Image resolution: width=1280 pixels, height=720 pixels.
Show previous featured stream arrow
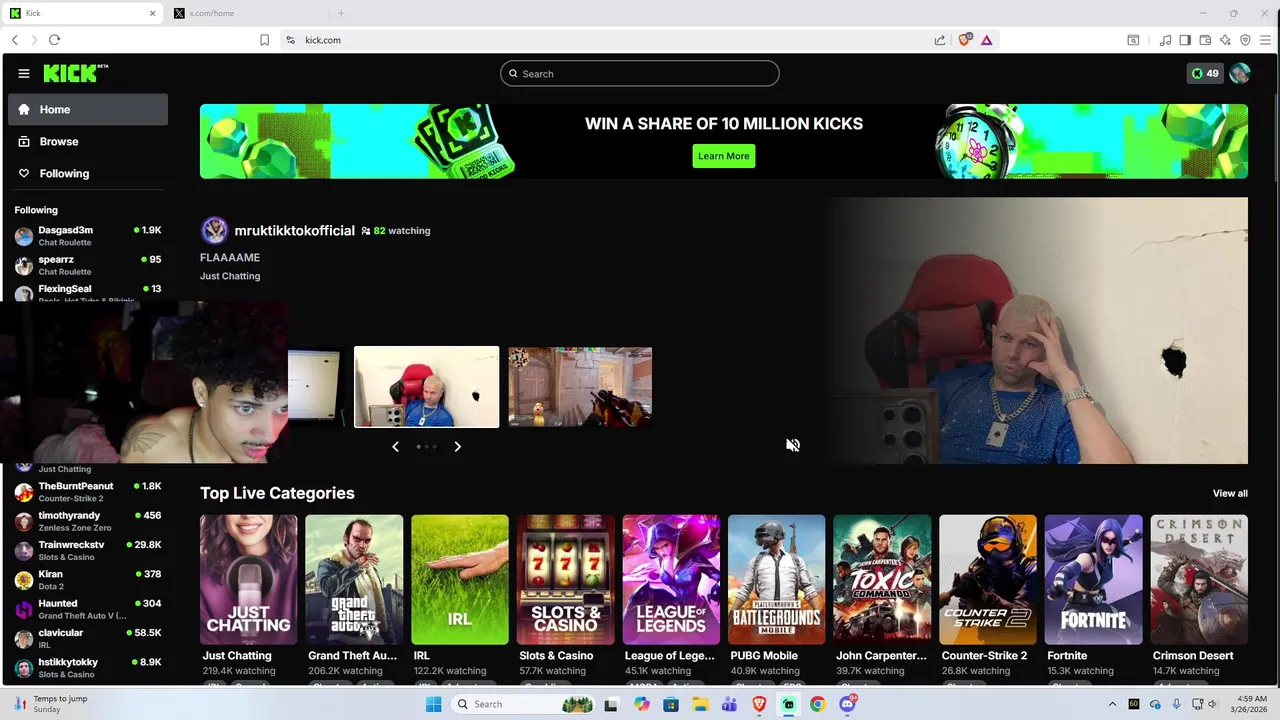point(395,446)
